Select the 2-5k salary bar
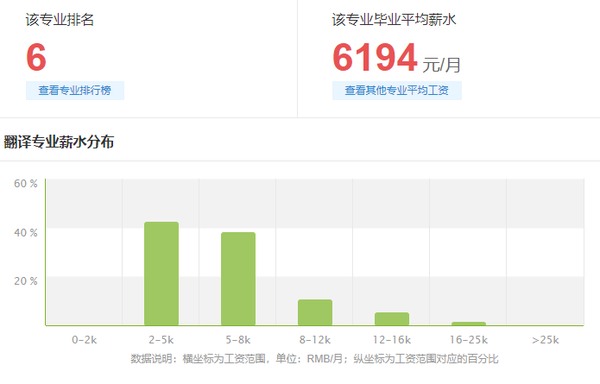Image resolution: width=600 pixels, height=384 pixels. coord(161,273)
